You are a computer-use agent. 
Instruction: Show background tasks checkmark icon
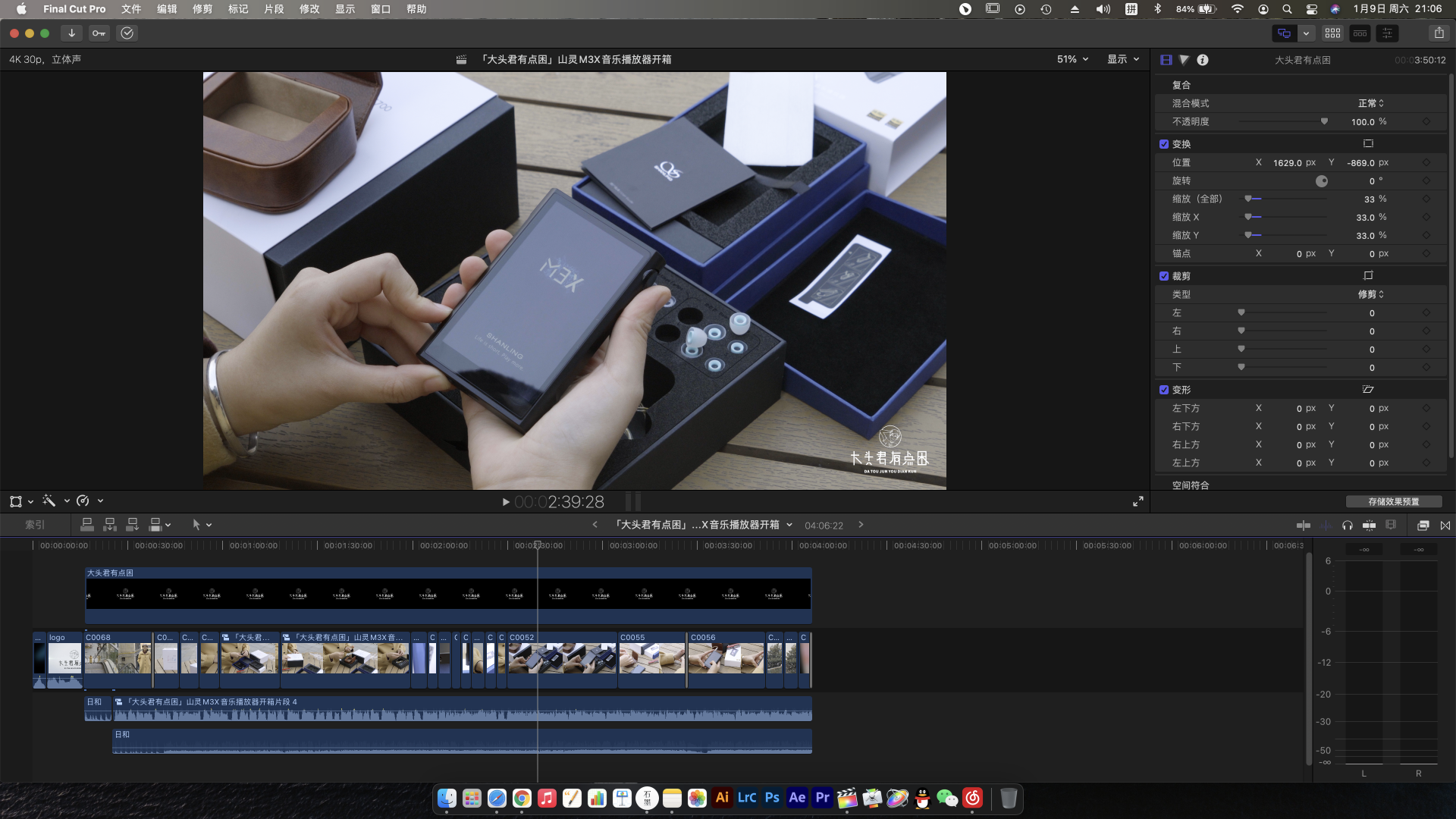(127, 33)
